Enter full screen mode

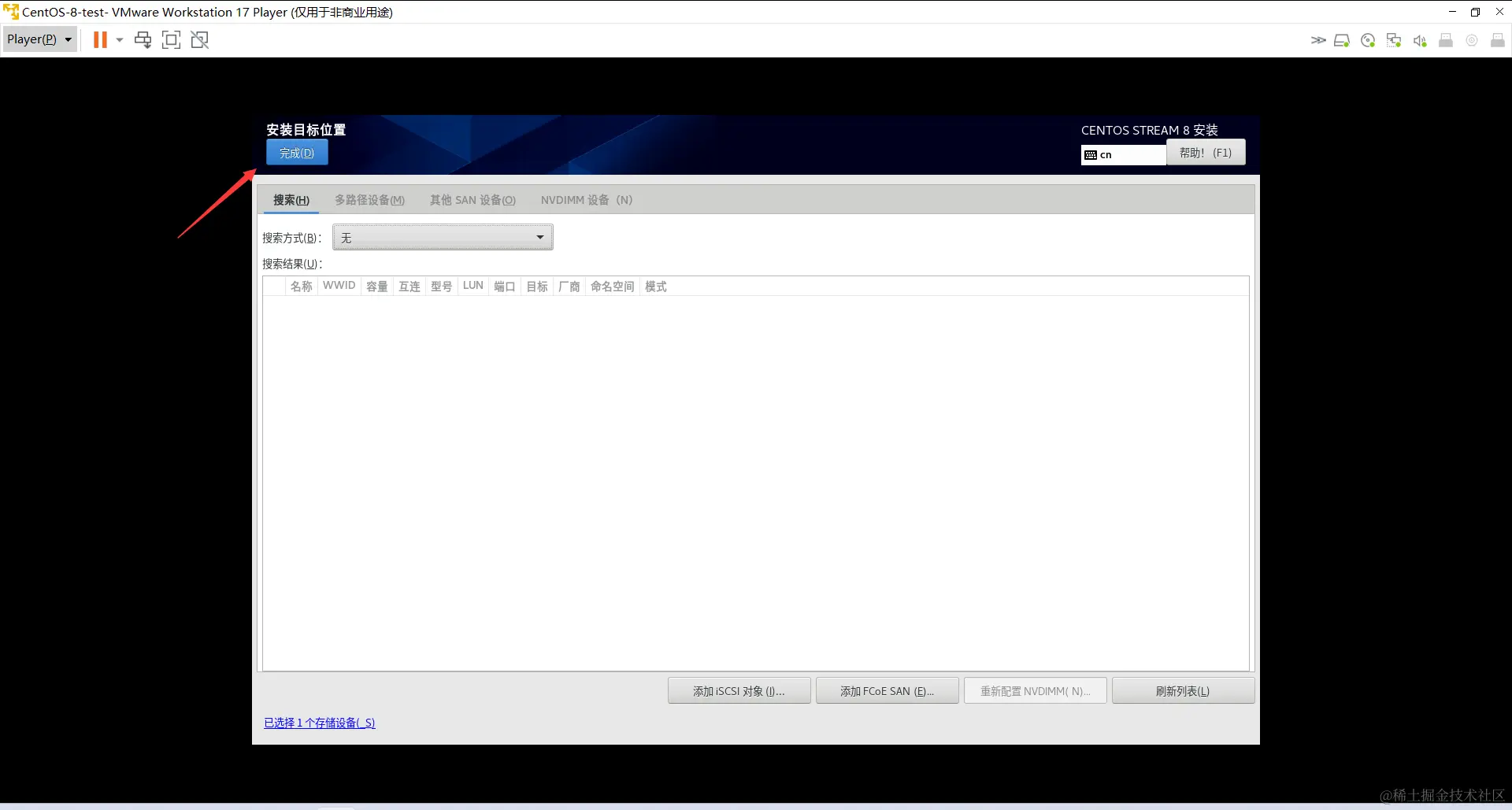[171, 39]
